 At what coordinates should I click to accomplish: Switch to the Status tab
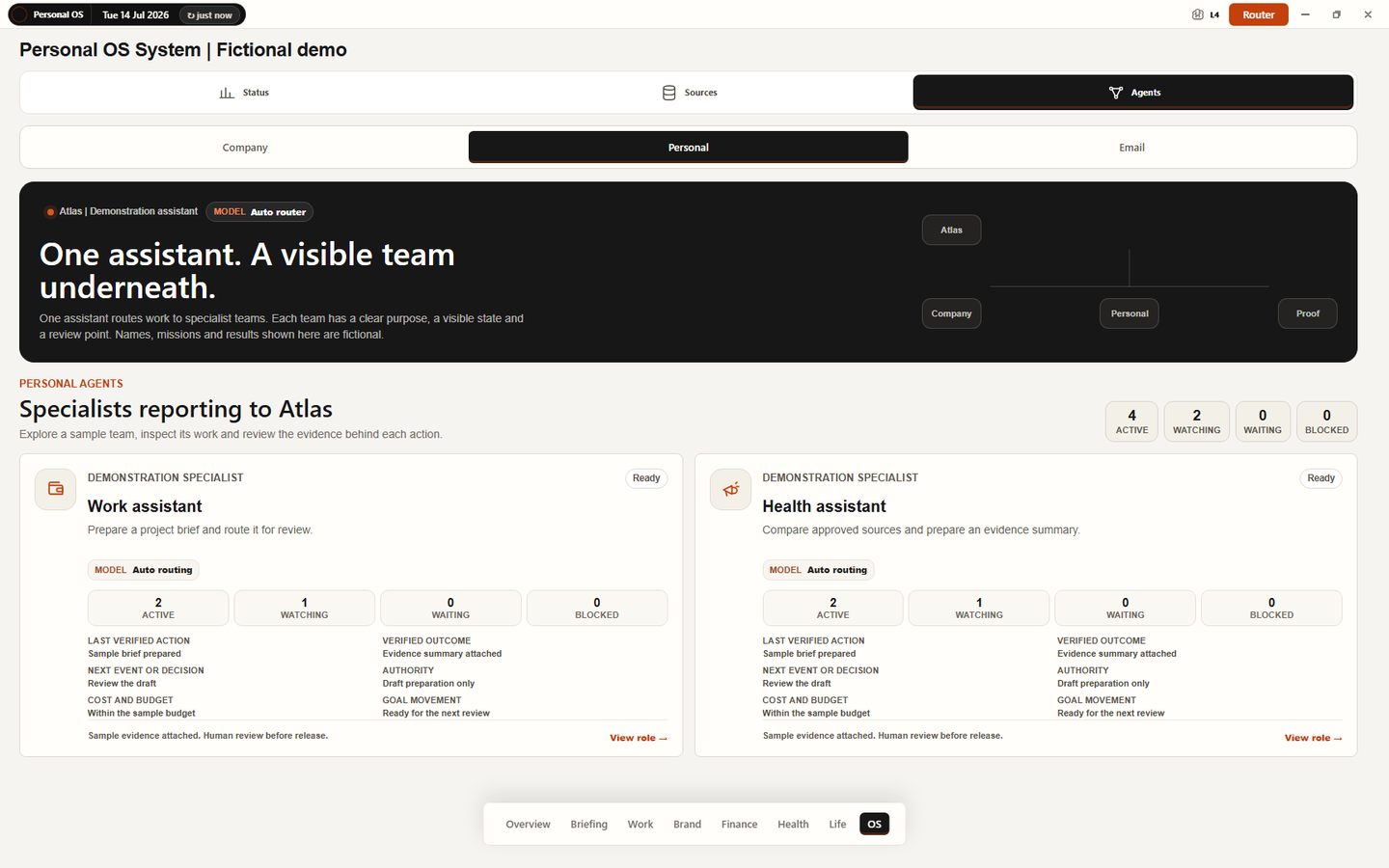[244, 93]
